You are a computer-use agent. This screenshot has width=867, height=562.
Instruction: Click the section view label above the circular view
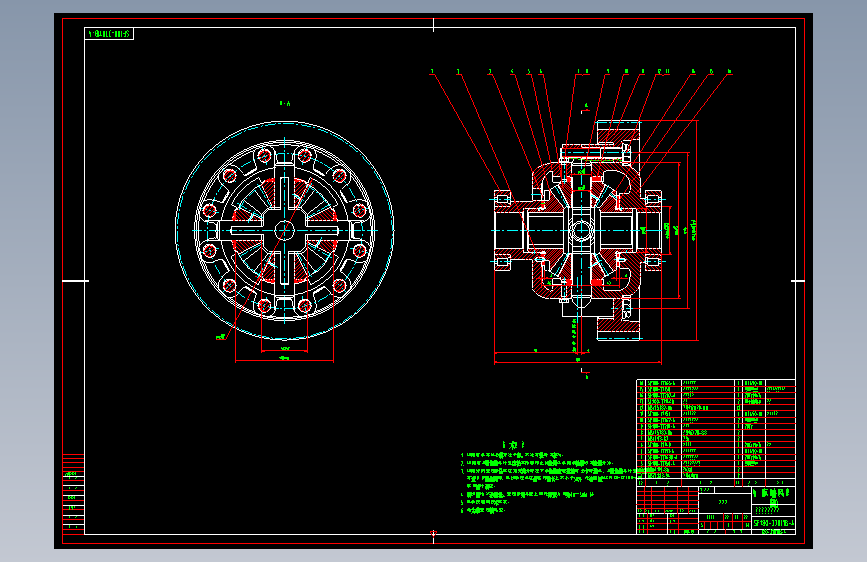click(x=285, y=103)
